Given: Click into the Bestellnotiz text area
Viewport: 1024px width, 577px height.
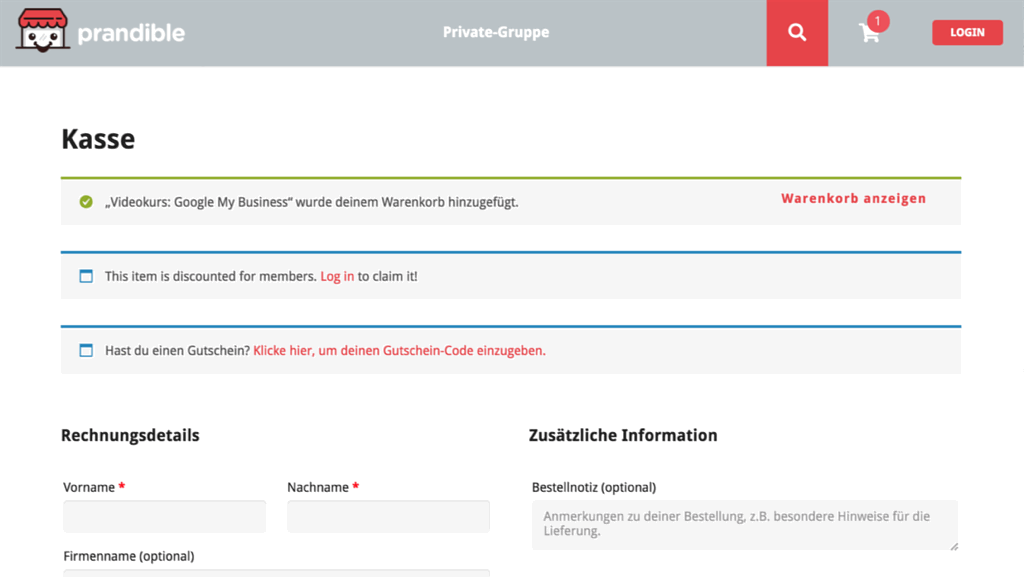Looking at the screenshot, I should coord(744,525).
